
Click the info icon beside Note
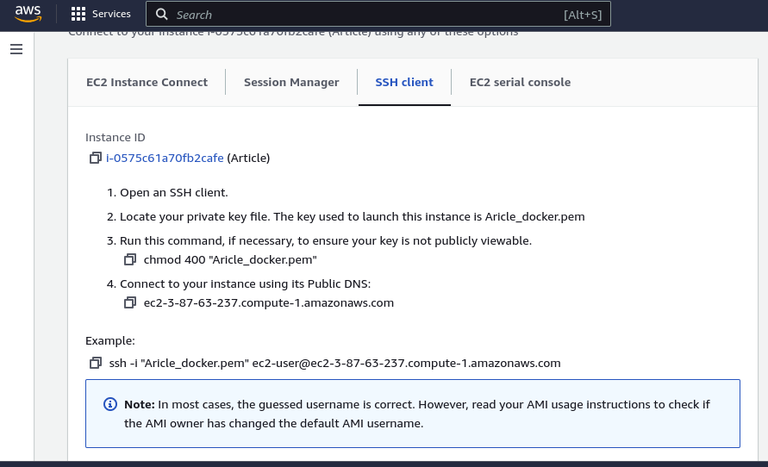pyautogui.click(x=110, y=404)
